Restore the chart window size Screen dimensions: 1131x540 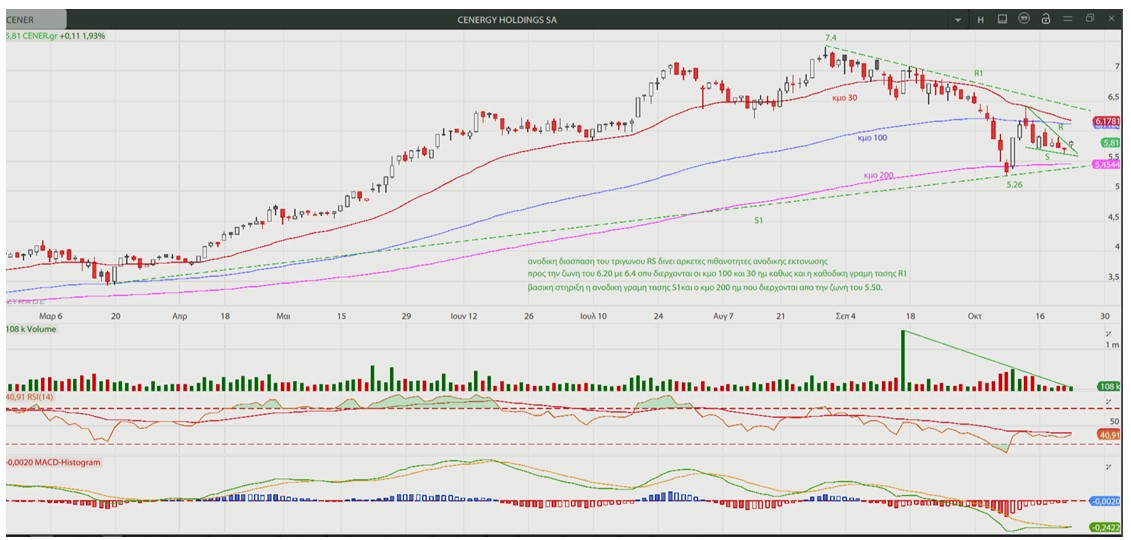click(x=1090, y=19)
